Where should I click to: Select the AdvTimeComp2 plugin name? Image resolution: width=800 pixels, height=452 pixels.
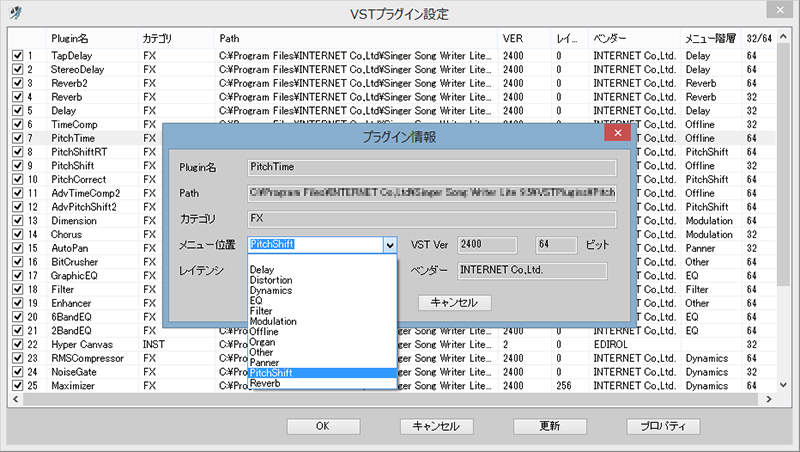click(86, 193)
